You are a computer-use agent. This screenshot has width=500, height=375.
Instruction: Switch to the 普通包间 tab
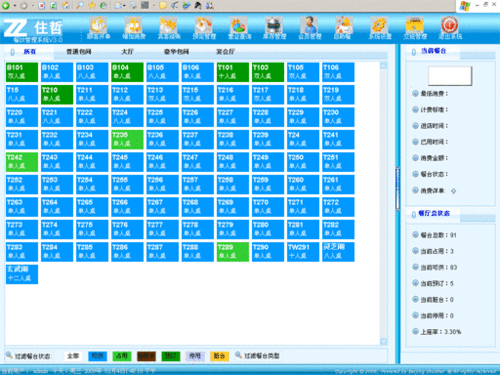point(79,52)
